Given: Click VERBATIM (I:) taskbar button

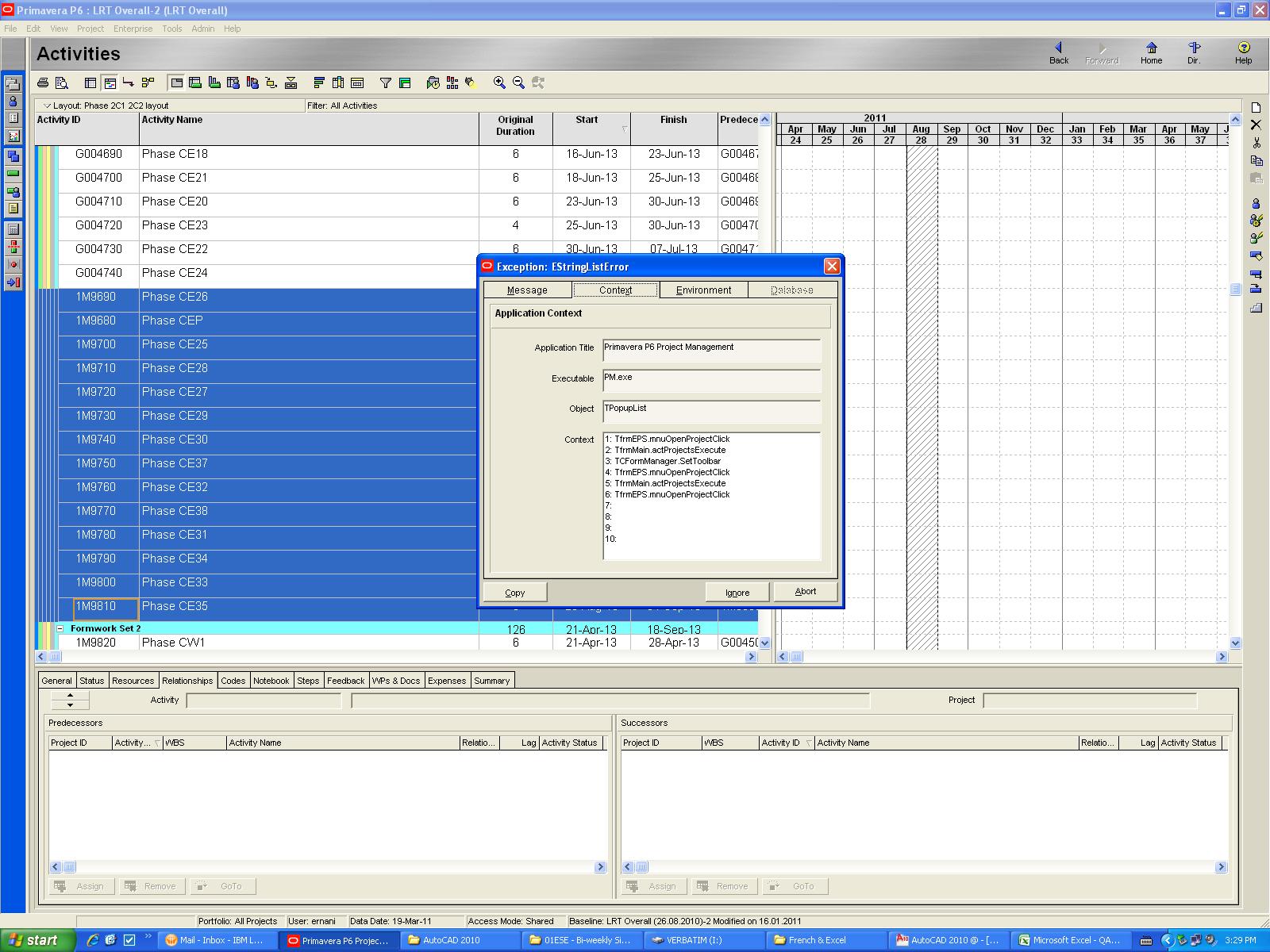Looking at the screenshot, I should tap(704, 940).
